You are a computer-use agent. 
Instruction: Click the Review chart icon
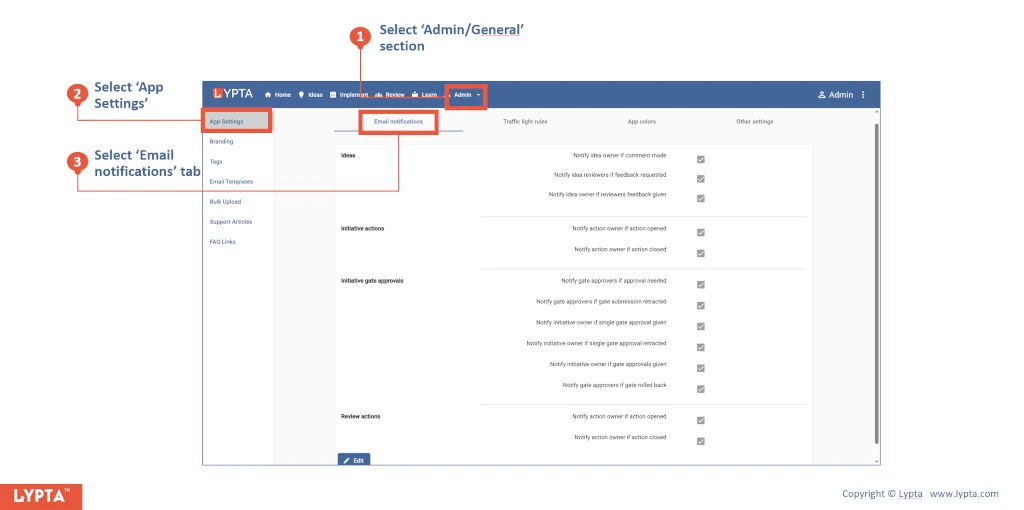point(378,95)
